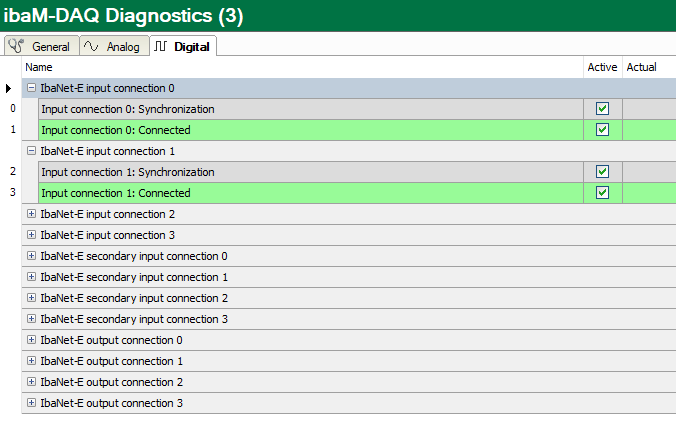Toggle Active checkbox for Input connection 1: Connected

602,193
